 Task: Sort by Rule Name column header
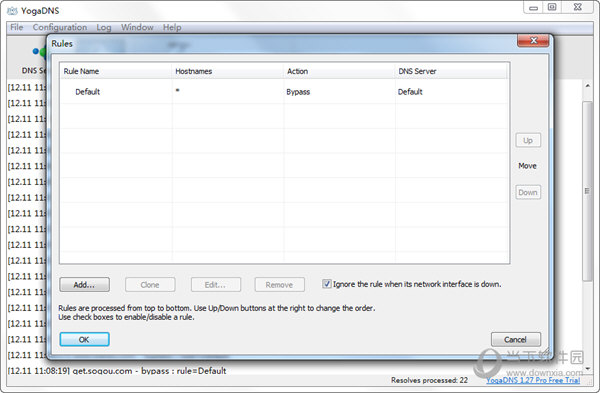116,71
